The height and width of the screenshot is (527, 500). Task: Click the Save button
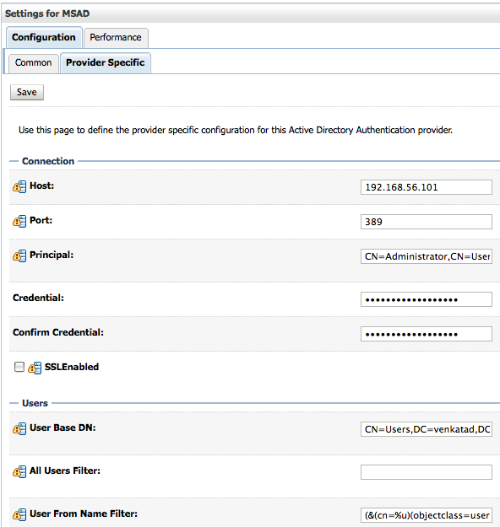click(x=27, y=92)
